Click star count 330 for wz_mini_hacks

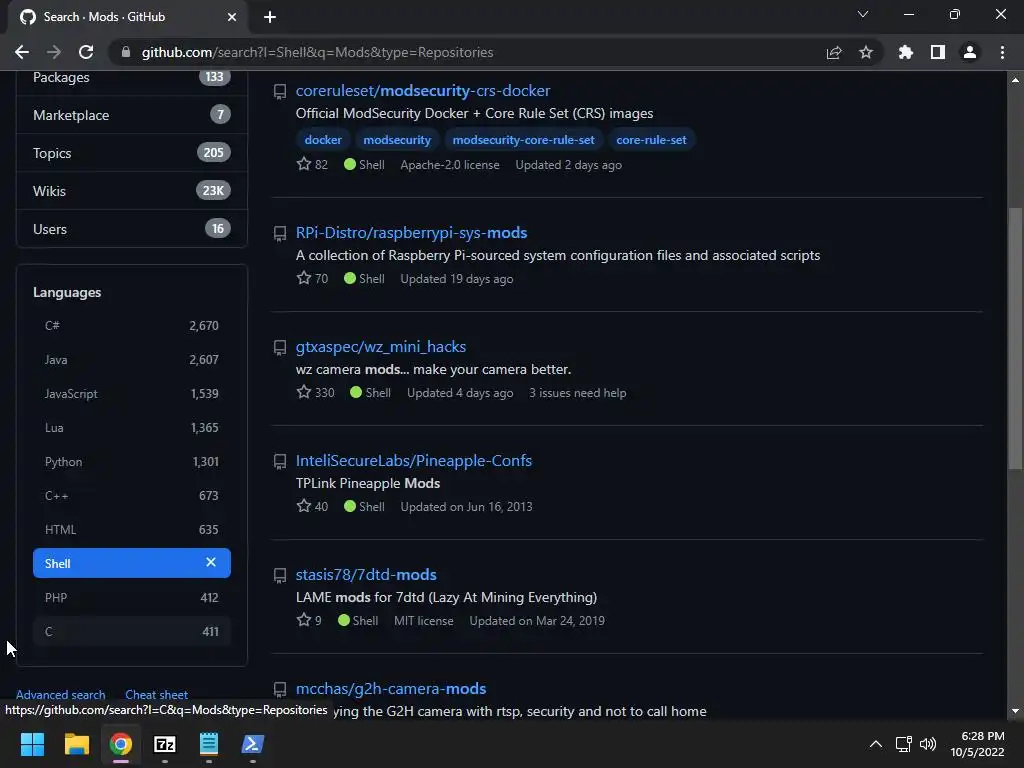click(315, 392)
